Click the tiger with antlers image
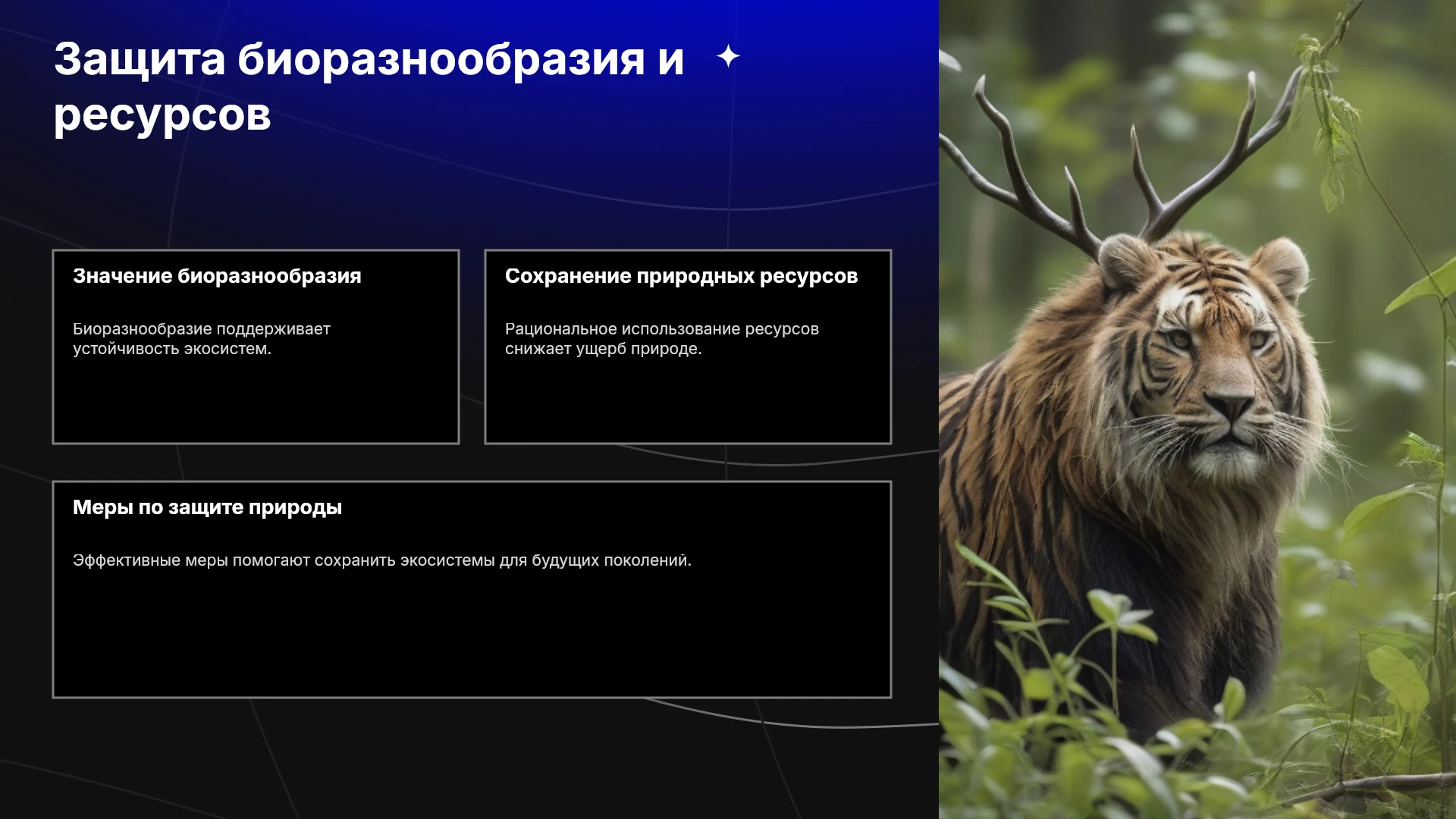Image resolution: width=1456 pixels, height=819 pixels. coord(1197,409)
